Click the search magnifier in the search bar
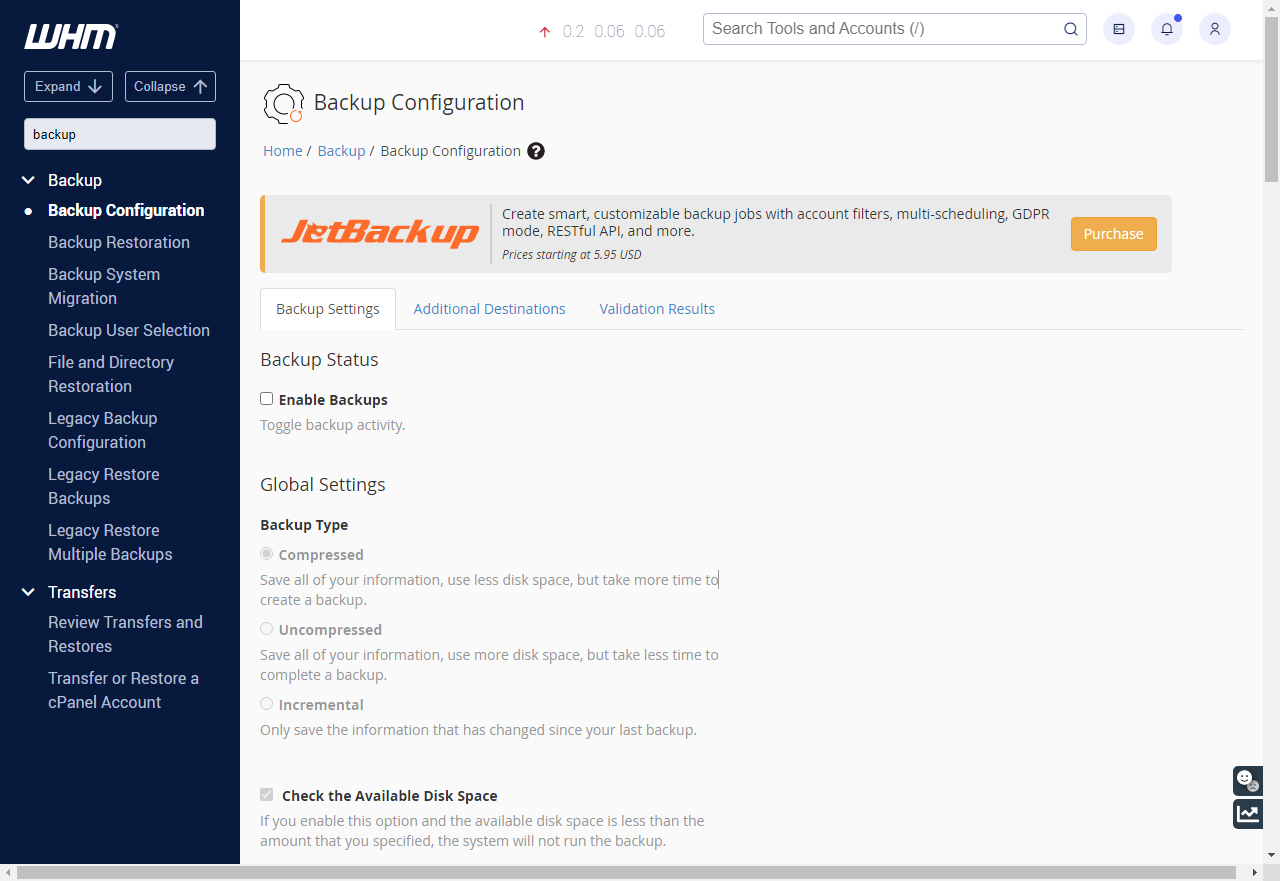Screen dimensions: 1280x881 1070,29
